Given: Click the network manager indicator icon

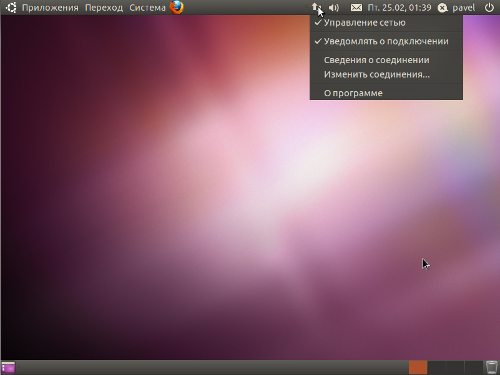Looking at the screenshot, I should pyautogui.click(x=316, y=7).
